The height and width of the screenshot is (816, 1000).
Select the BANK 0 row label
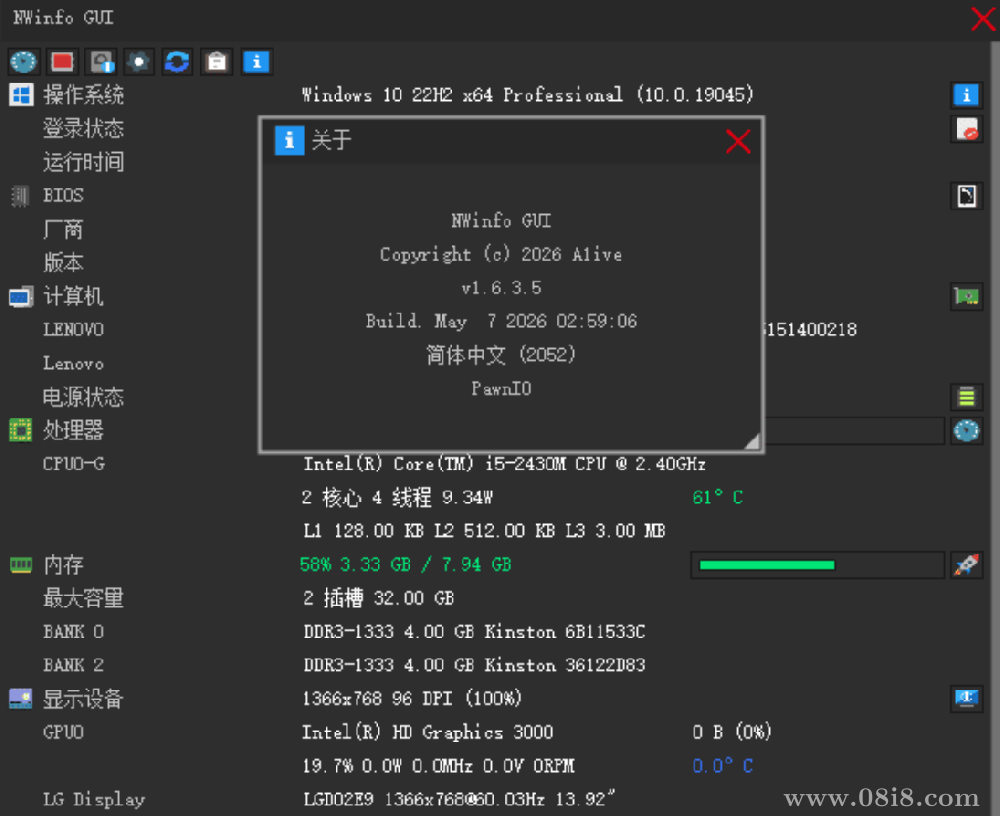point(73,632)
